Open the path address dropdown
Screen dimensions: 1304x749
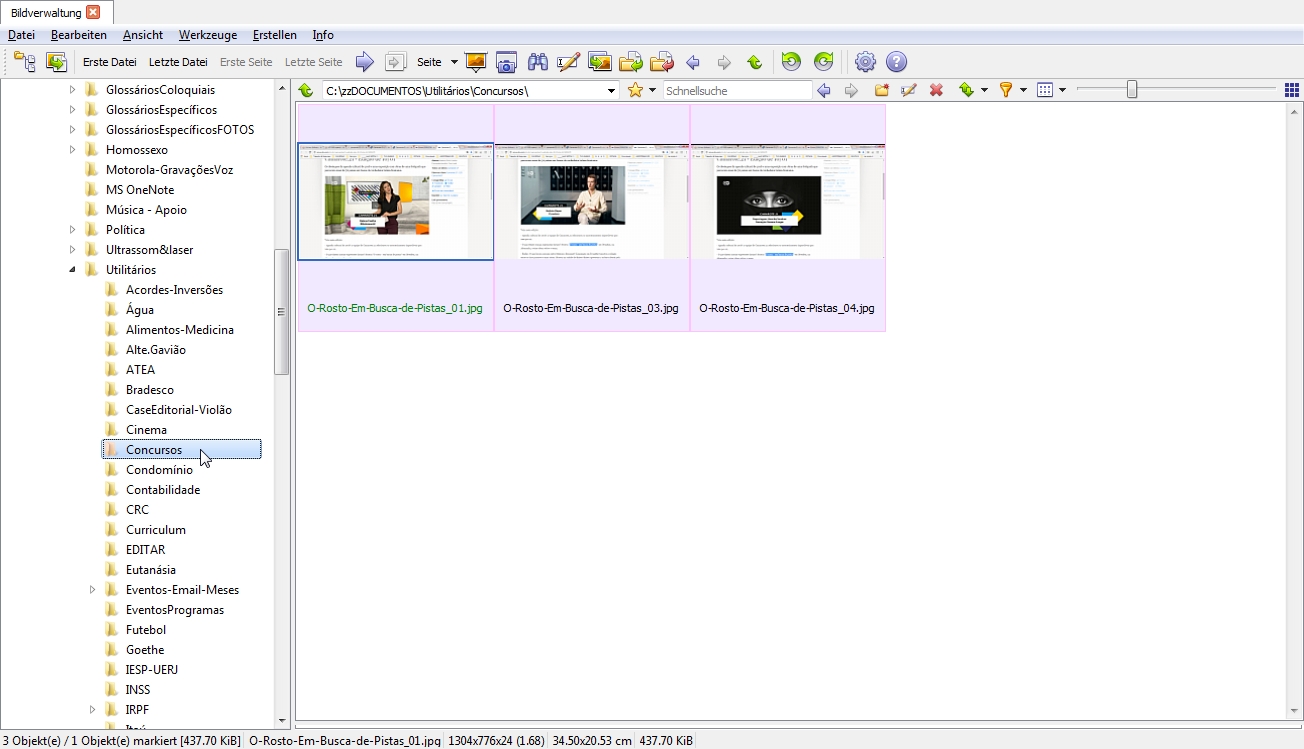612,91
